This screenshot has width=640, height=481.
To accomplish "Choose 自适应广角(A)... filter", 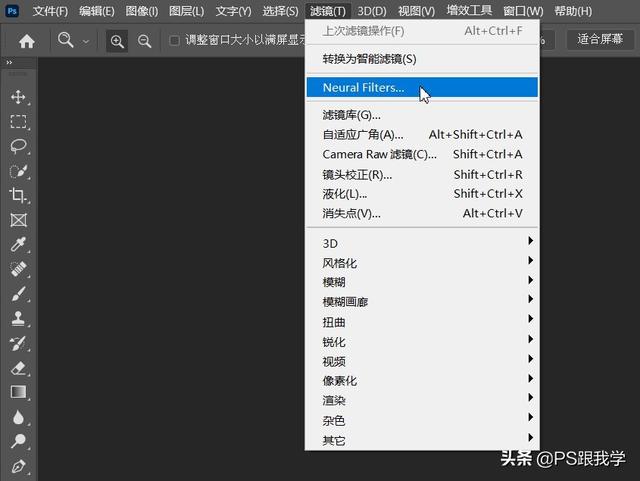I will click(422, 135).
